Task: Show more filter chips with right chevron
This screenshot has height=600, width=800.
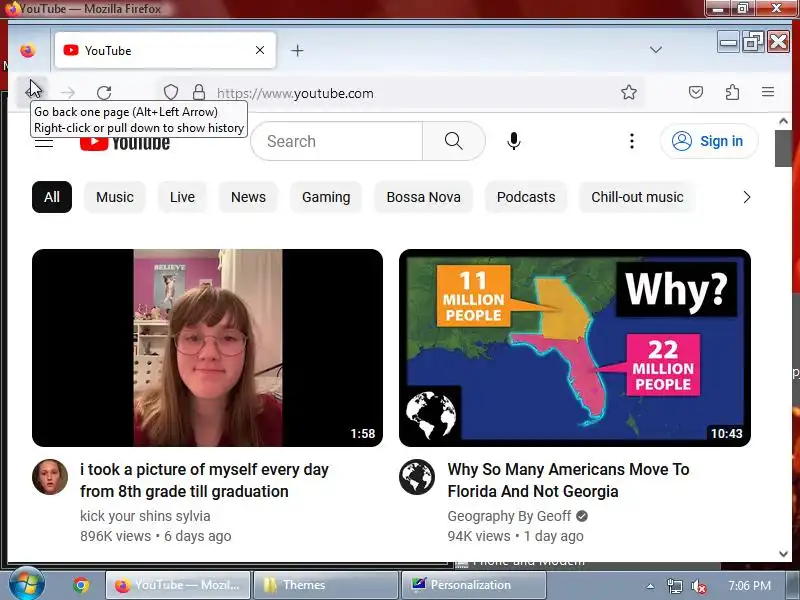Action: pyautogui.click(x=746, y=197)
